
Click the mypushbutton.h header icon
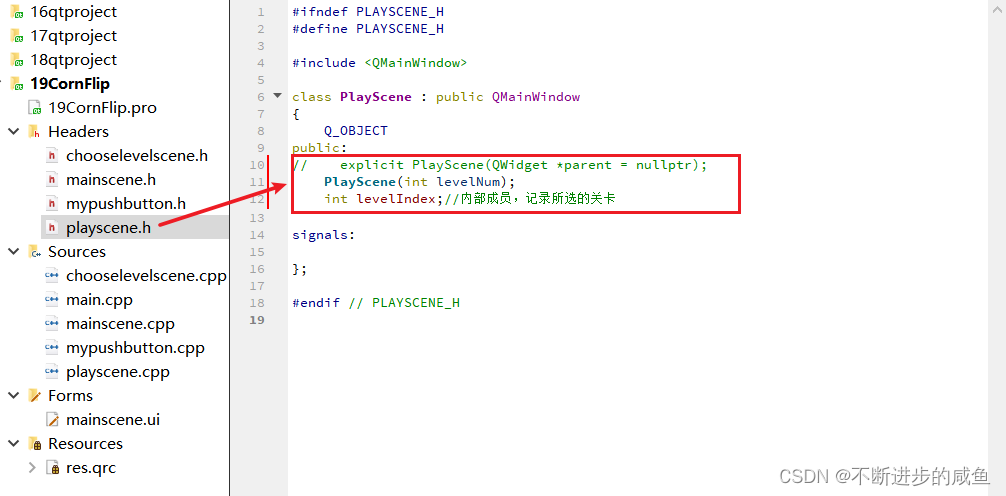[x=52, y=204]
